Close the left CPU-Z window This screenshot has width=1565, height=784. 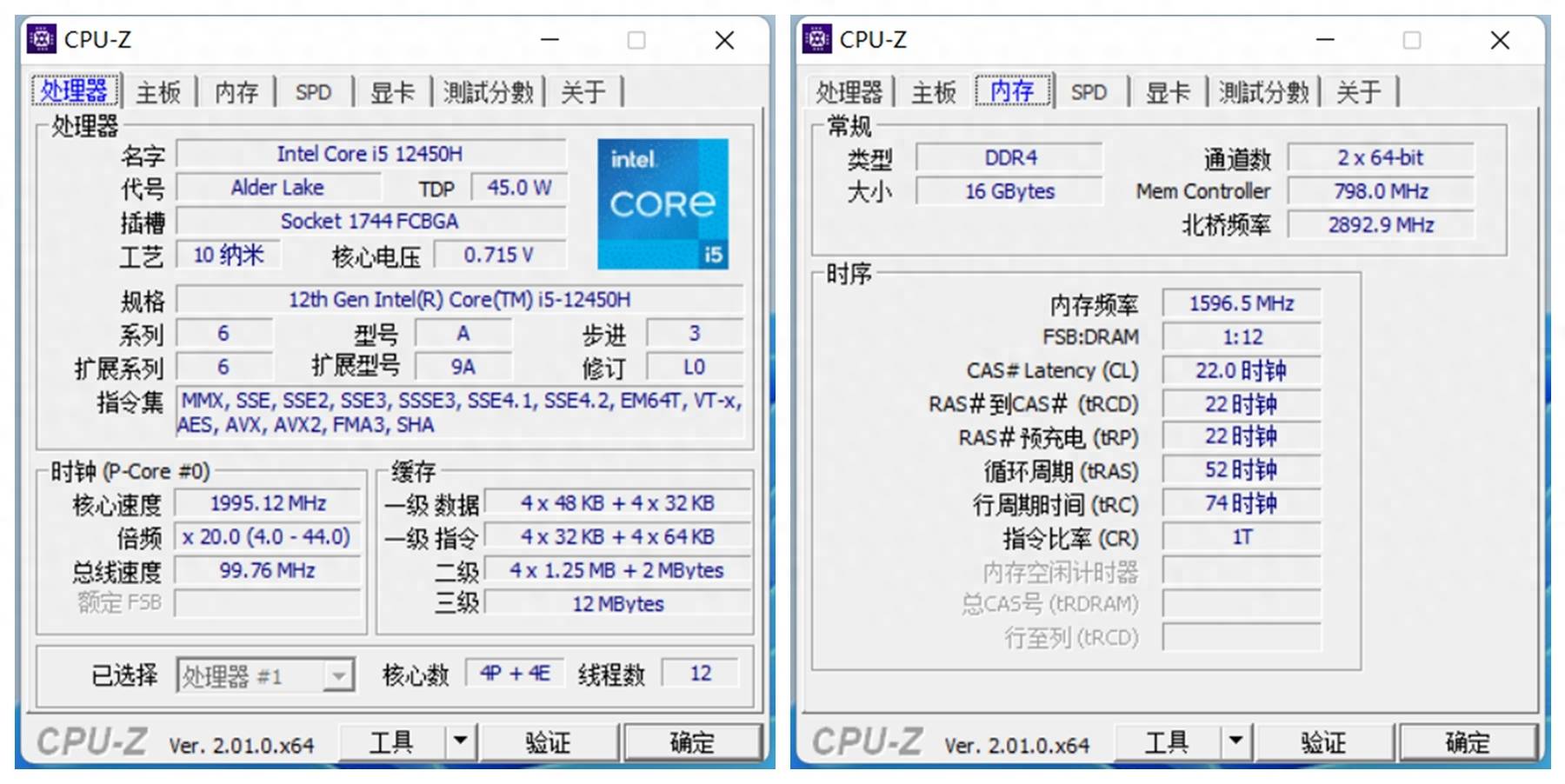click(724, 40)
